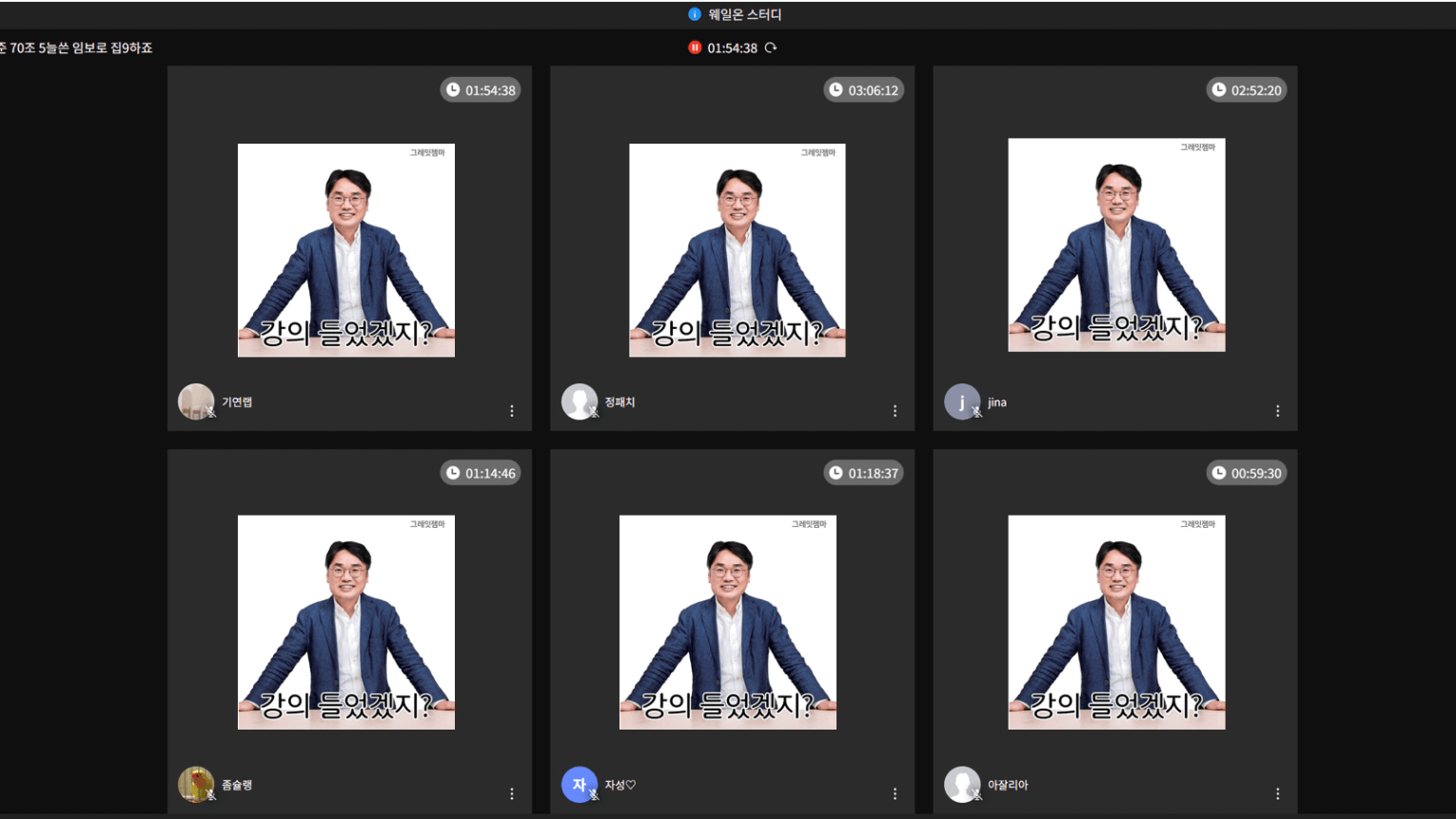Image resolution: width=1456 pixels, height=819 pixels.
Task: Select 정패치's video thumbnail image
Action: (x=738, y=250)
